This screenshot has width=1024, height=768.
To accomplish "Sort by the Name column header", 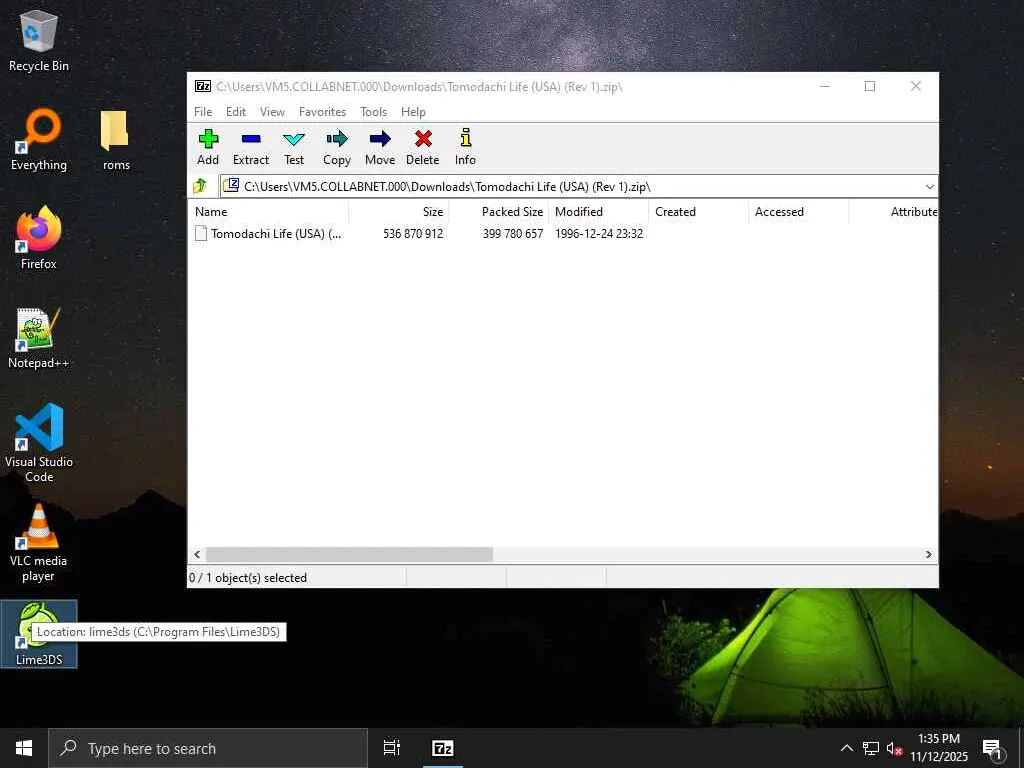I will pyautogui.click(x=268, y=212).
